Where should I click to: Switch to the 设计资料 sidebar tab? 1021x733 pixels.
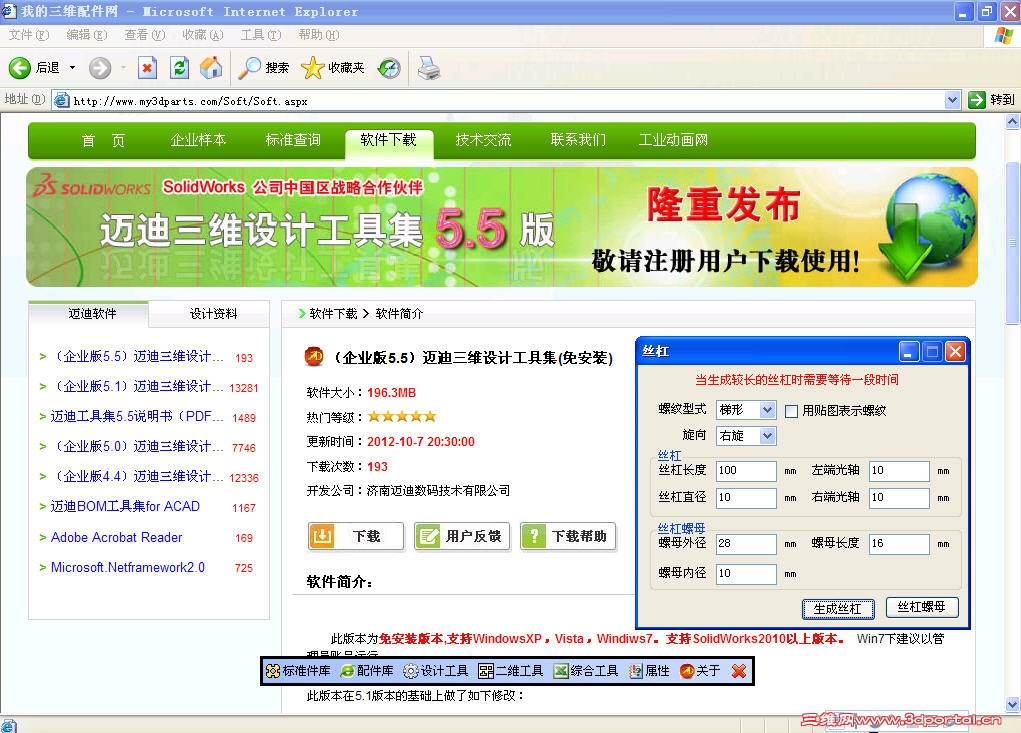pos(210,314)
